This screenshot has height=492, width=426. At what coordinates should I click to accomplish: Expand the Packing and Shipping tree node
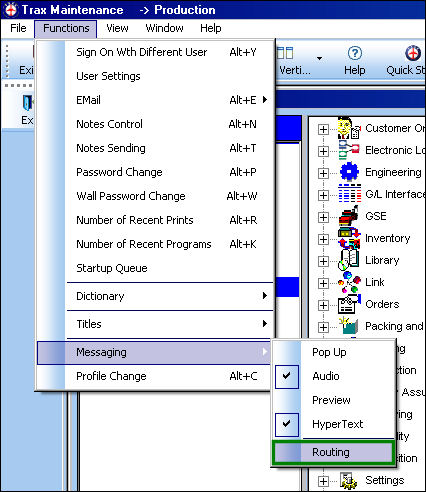[323, 327]
